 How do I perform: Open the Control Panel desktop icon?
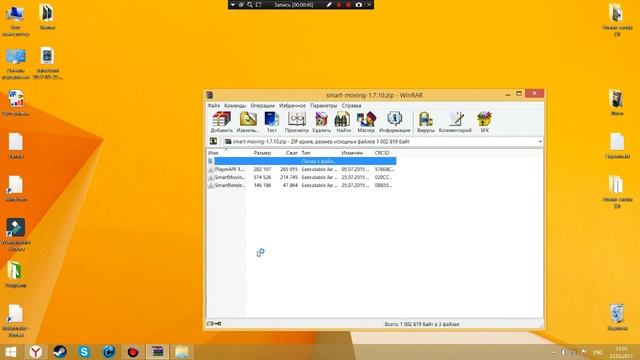(16, 64)
